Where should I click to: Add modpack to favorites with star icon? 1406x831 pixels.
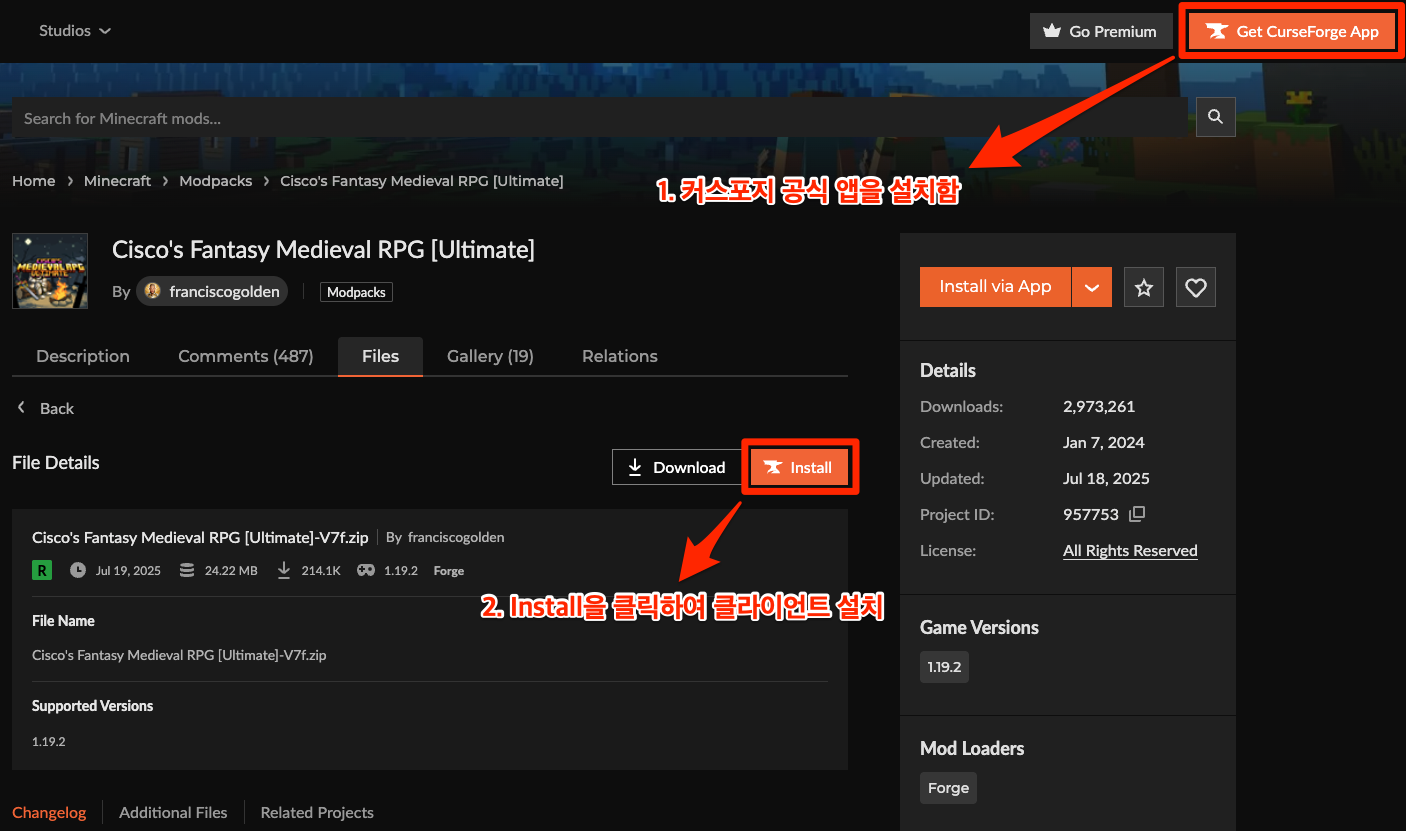click(x=1144, y=287)
